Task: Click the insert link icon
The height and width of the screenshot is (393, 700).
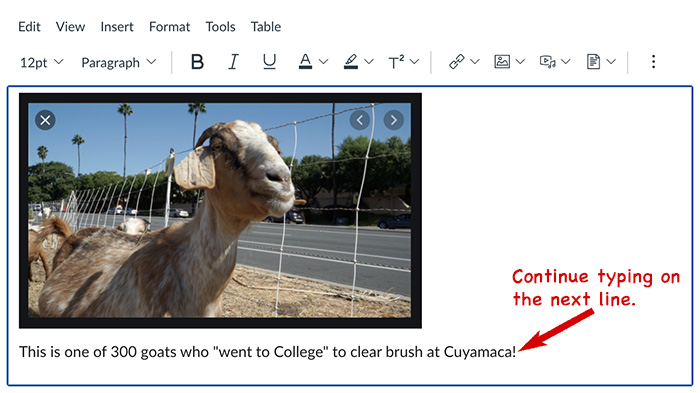Action: tap(456, 62)
